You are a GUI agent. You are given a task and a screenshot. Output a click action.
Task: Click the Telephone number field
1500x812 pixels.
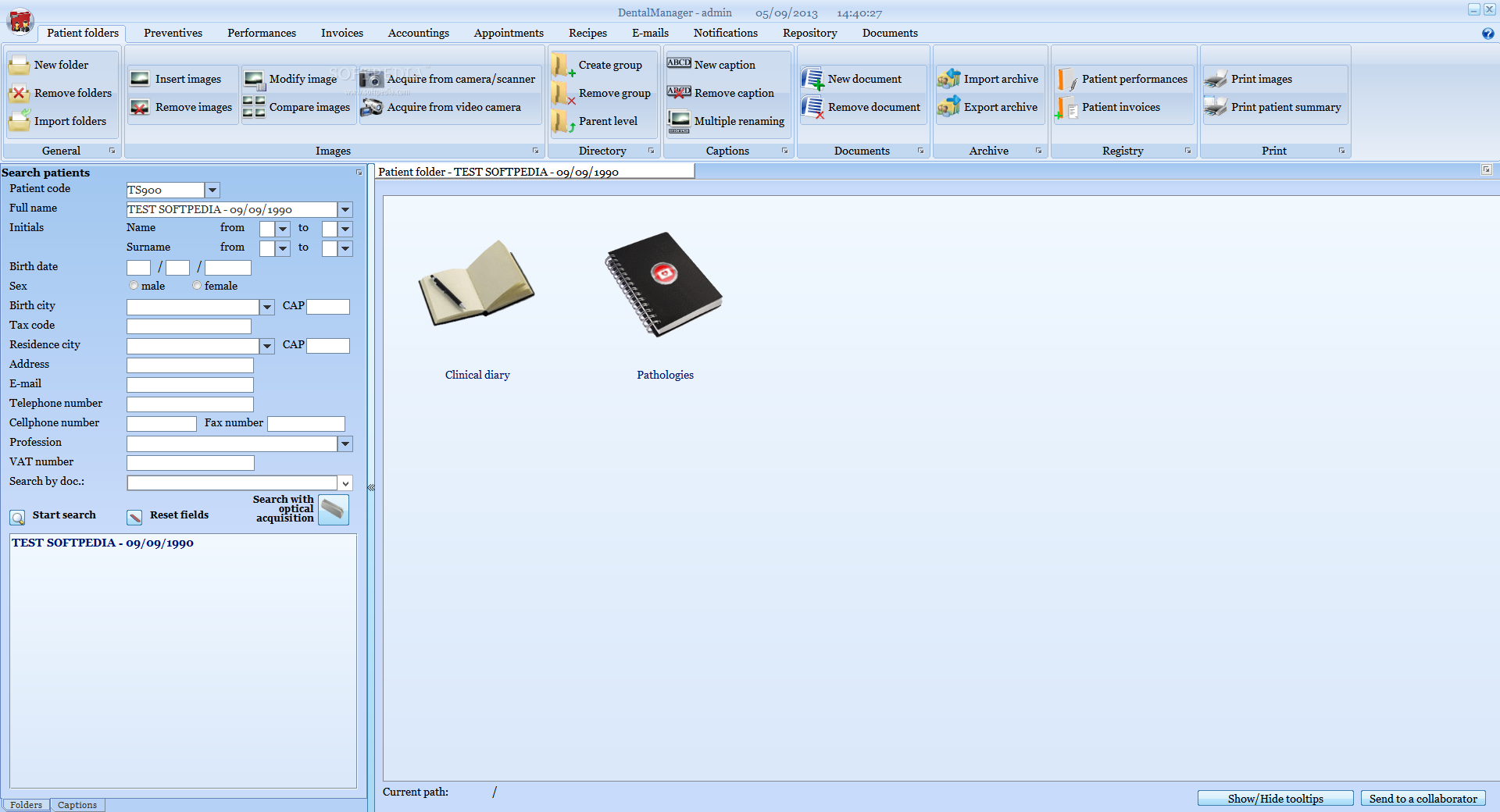[x=190, y=404]
